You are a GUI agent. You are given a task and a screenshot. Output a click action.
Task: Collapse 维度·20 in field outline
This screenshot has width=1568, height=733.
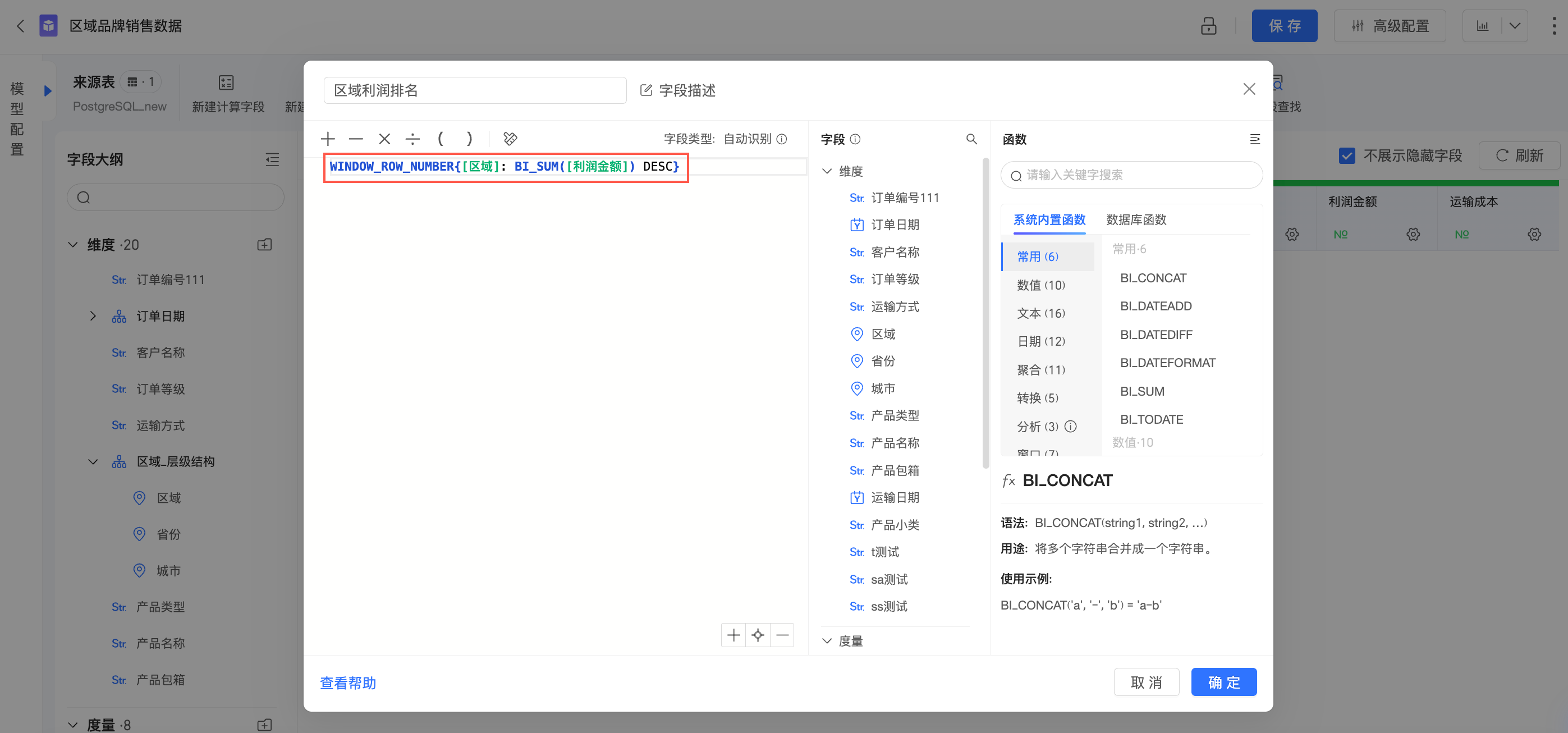click(x=73, y=245)
